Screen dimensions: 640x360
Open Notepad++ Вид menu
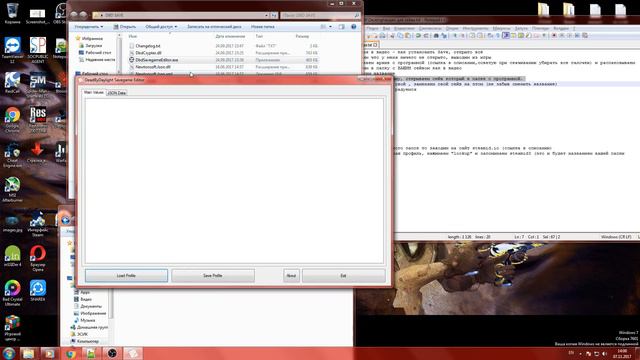(x=386, y=29)
